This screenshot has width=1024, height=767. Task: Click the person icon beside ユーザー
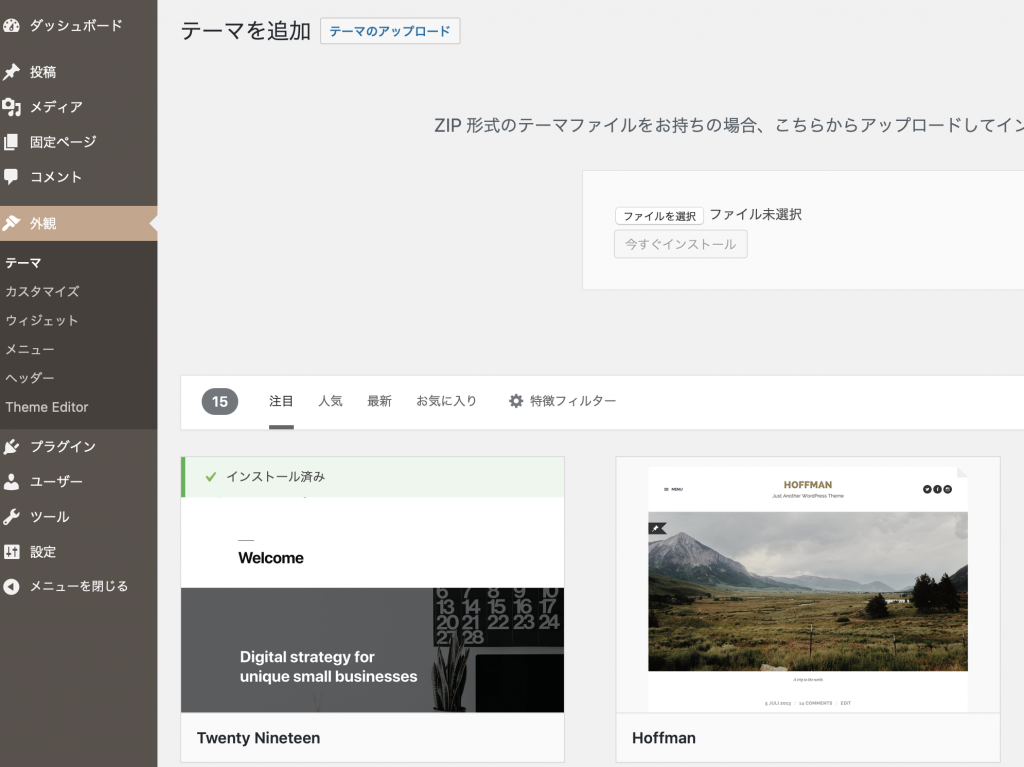point(11,481)
